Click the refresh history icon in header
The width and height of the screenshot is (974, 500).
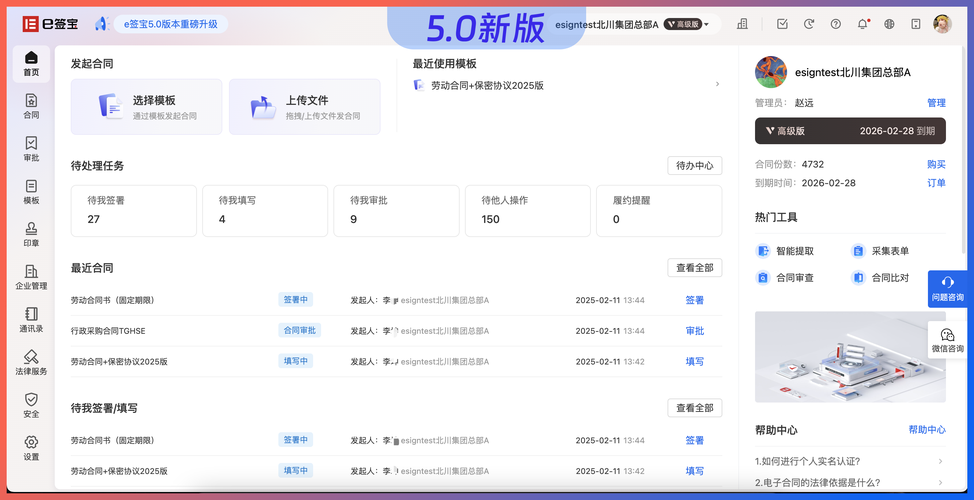click(809, 24)
